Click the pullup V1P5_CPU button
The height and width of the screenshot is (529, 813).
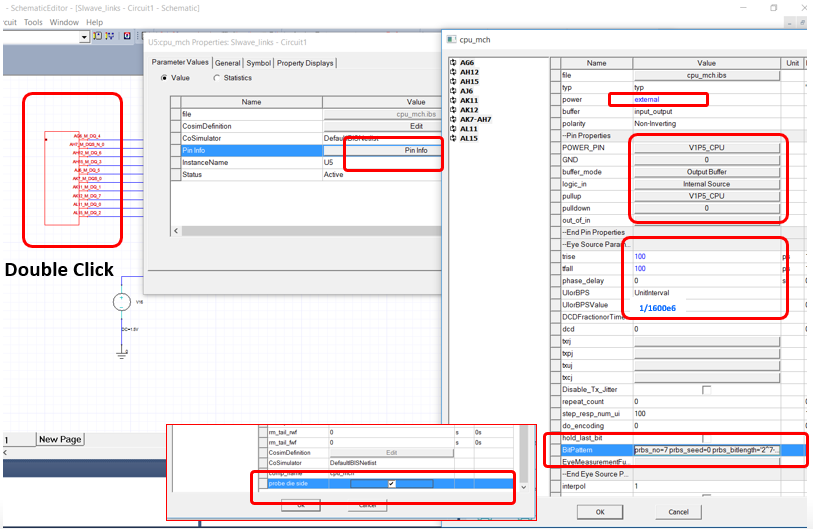706,196
